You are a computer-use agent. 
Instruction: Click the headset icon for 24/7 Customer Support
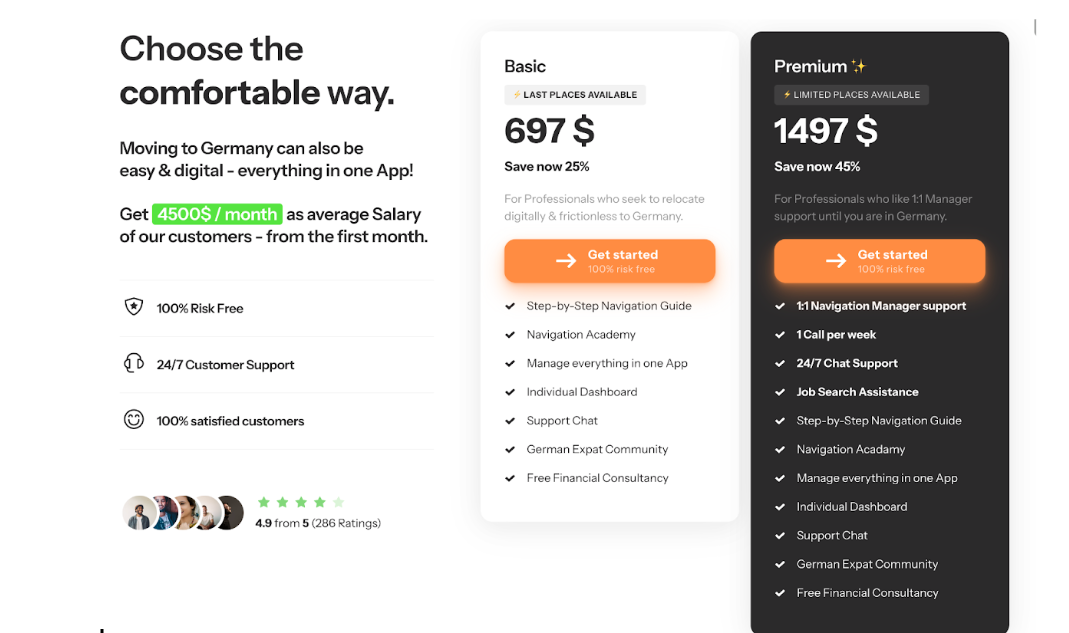tap(134, 363)
